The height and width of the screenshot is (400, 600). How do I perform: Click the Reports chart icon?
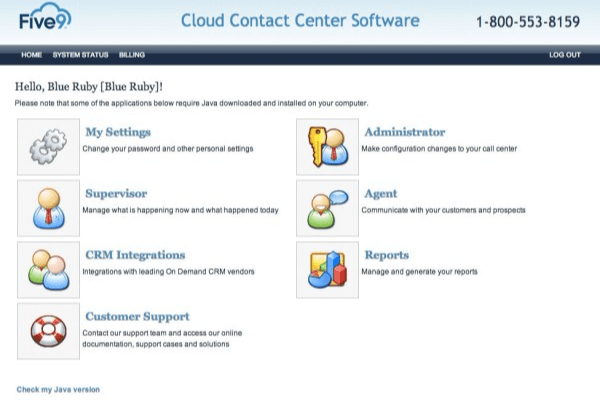(327, 269)
